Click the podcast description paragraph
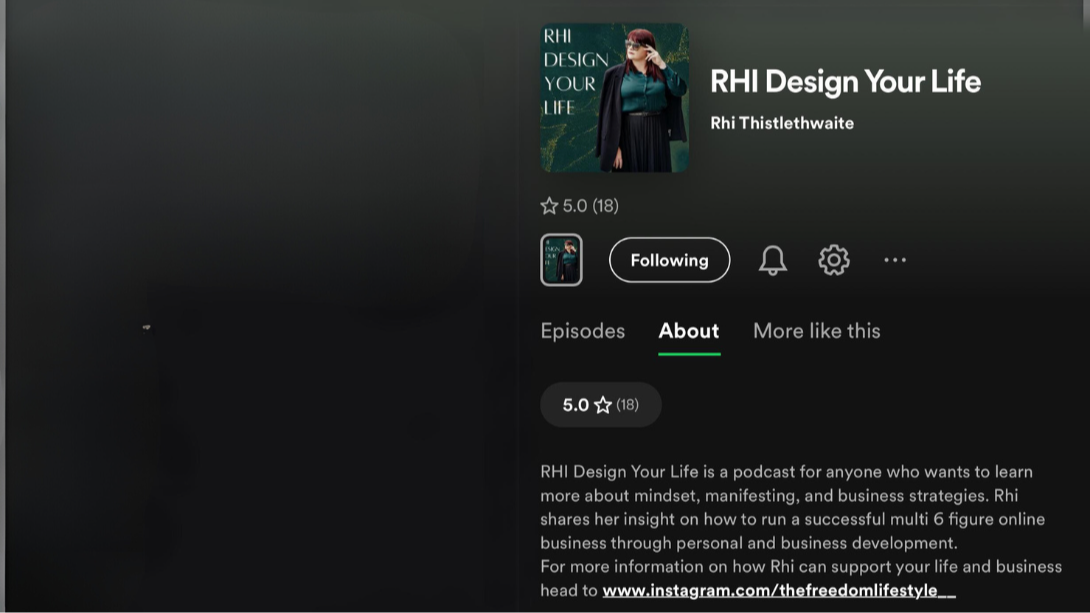This screenshot has height=613, width=1090. point(801,531)
